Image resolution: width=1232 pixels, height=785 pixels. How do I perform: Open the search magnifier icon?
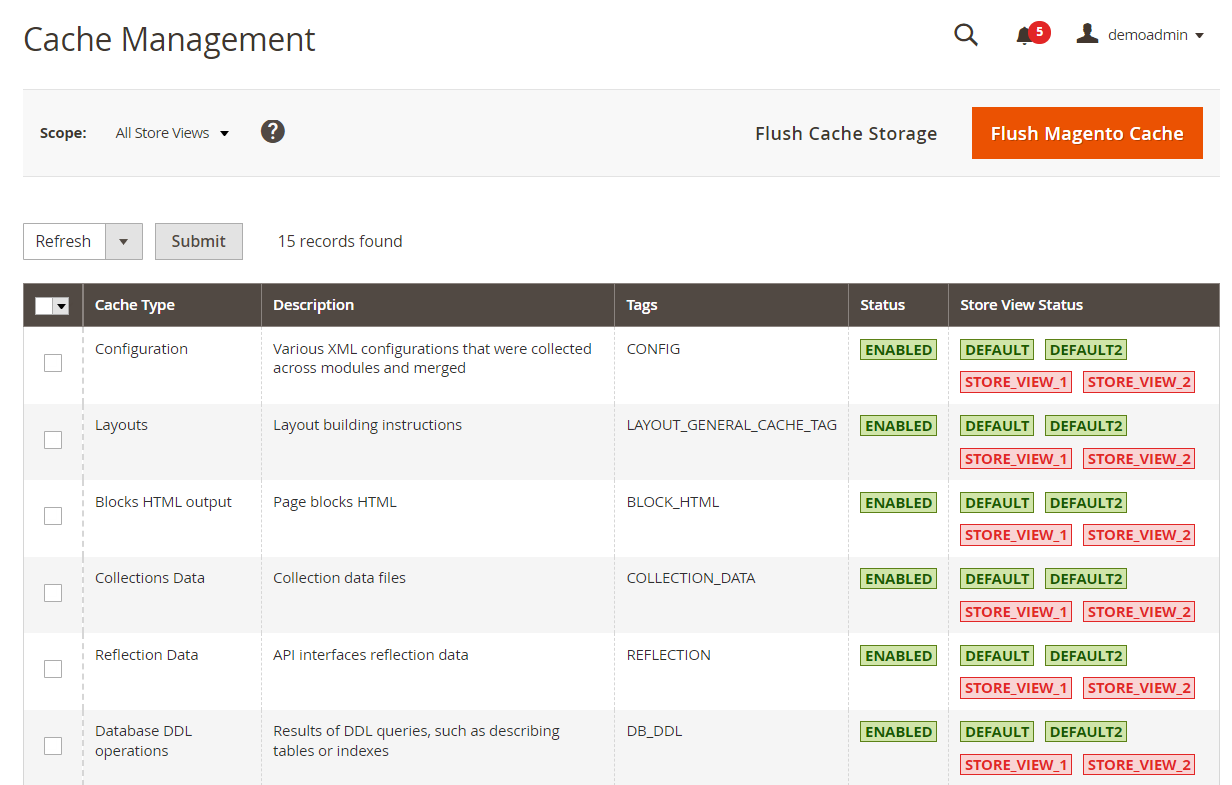point(965,35)
